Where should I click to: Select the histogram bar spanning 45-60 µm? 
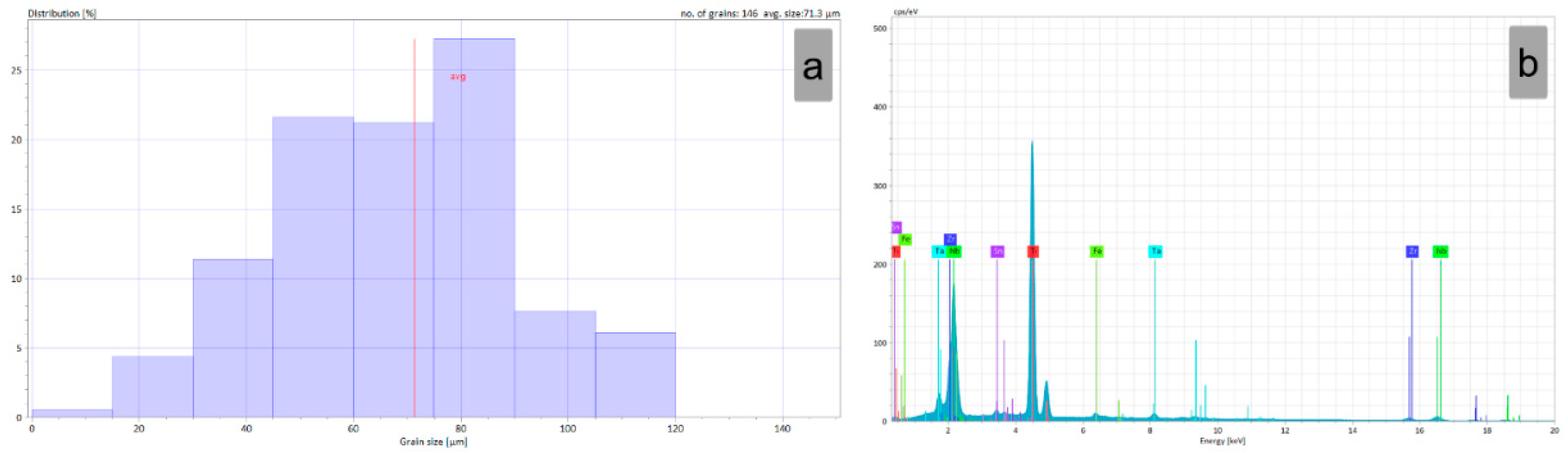point(313,268)
